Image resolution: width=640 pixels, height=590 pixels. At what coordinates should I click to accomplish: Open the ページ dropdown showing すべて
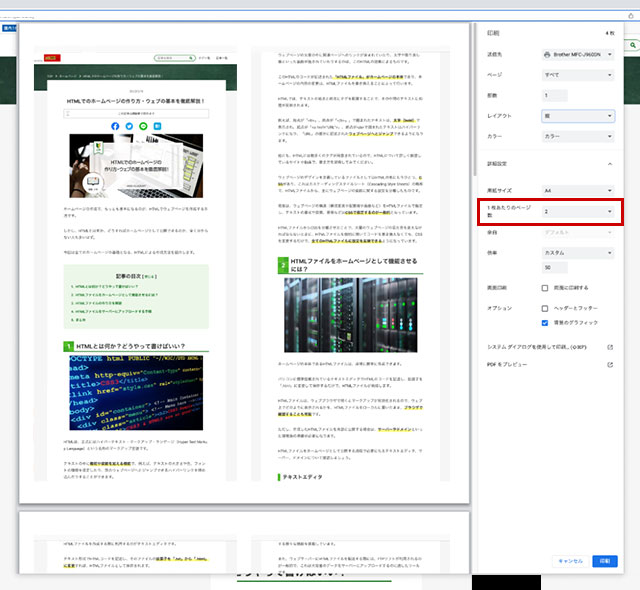click(x=578, y=75)
